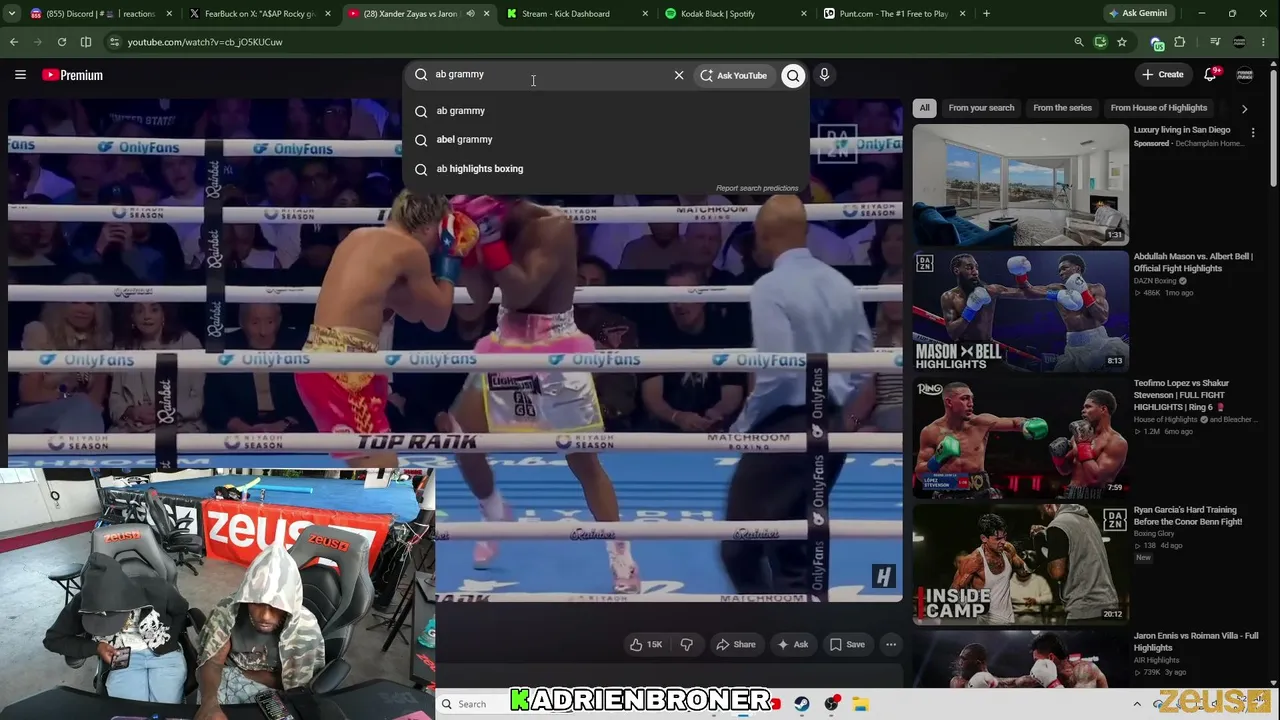This screenshot has height=720, width=1280.
Task: Toggle the browser side panel
Action: tap(86, 42)
